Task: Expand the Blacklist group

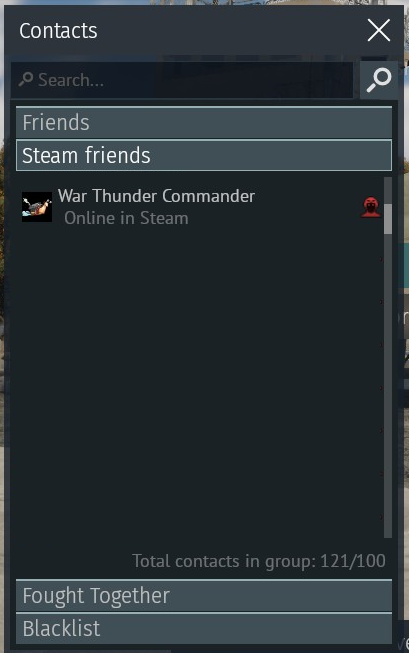Action: (204, 628)
